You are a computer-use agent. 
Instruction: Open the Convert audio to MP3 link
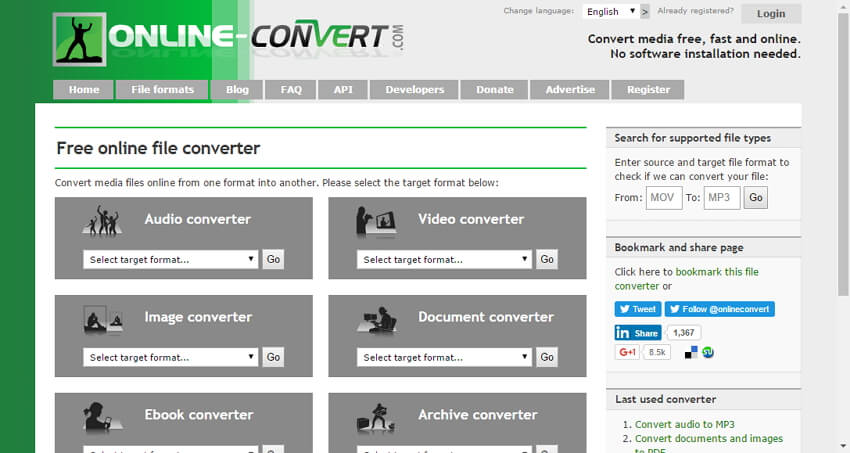pos(685,424)
